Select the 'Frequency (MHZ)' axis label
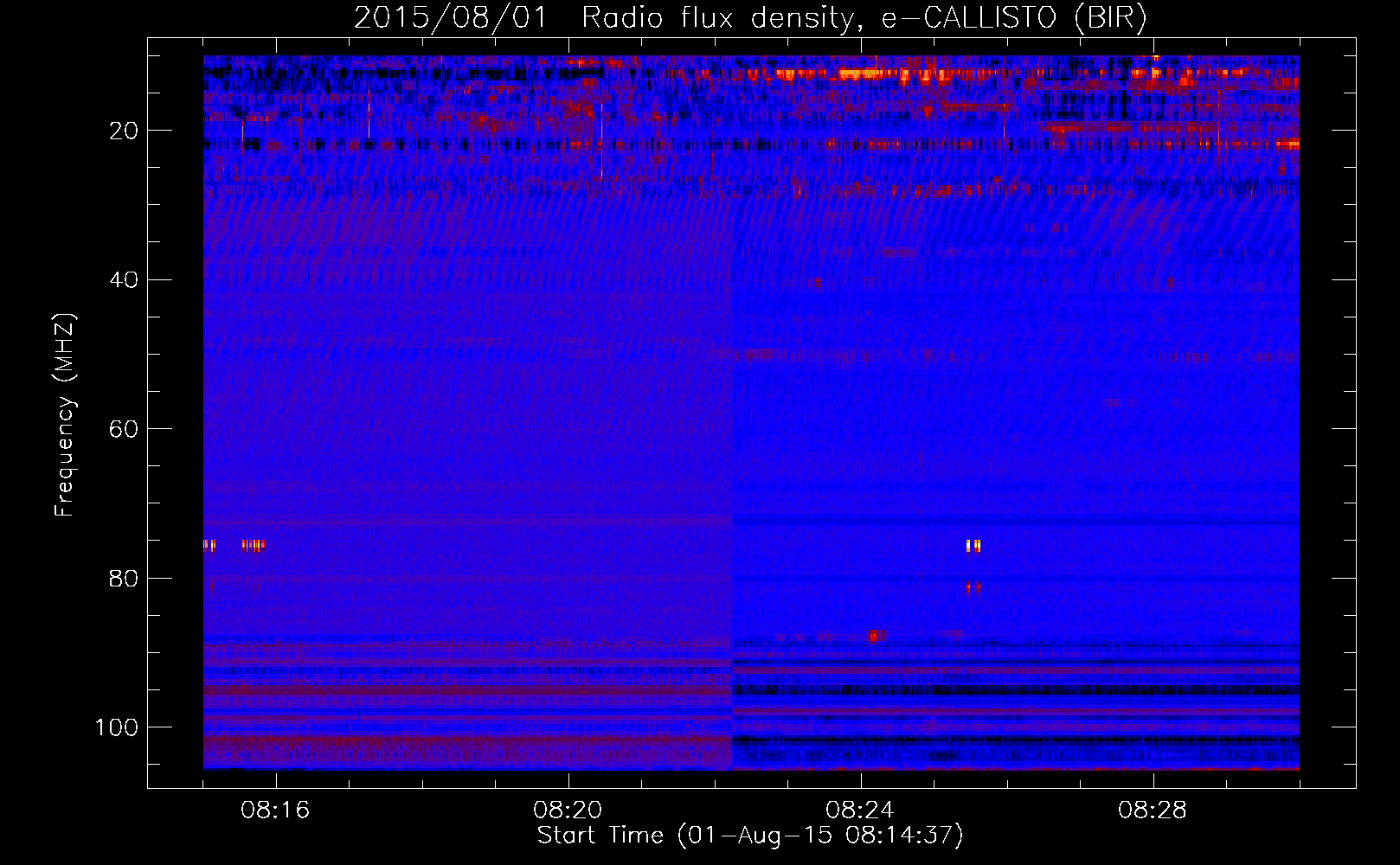Viewport: 1400px width, 865px height. [x=65, y=415]
